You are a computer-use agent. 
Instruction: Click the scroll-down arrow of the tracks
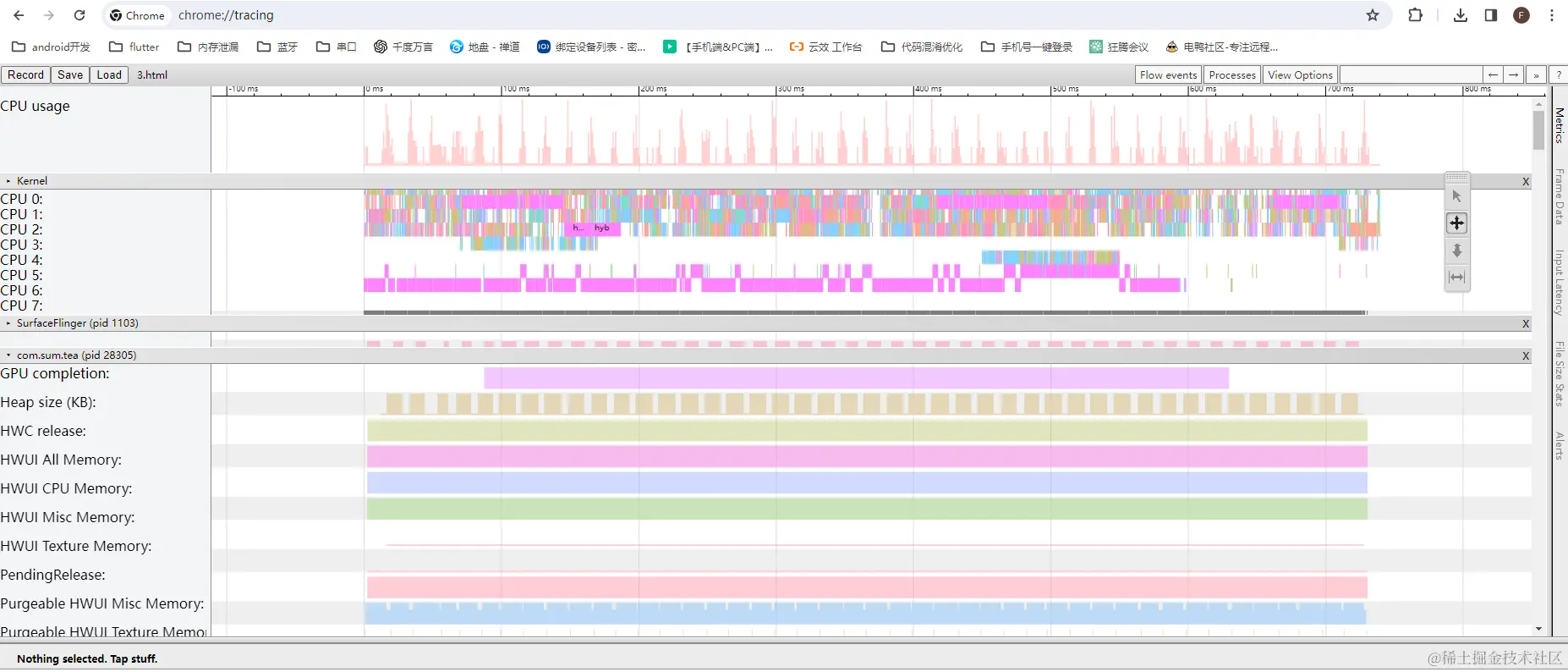[x=1538, y=629]
